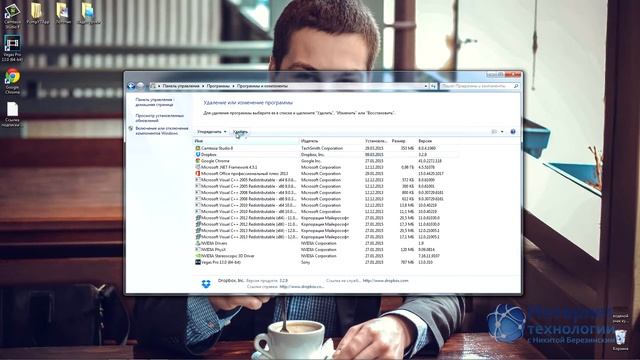
Task: Click the Sony publisher cell
Action: point(305,262)
